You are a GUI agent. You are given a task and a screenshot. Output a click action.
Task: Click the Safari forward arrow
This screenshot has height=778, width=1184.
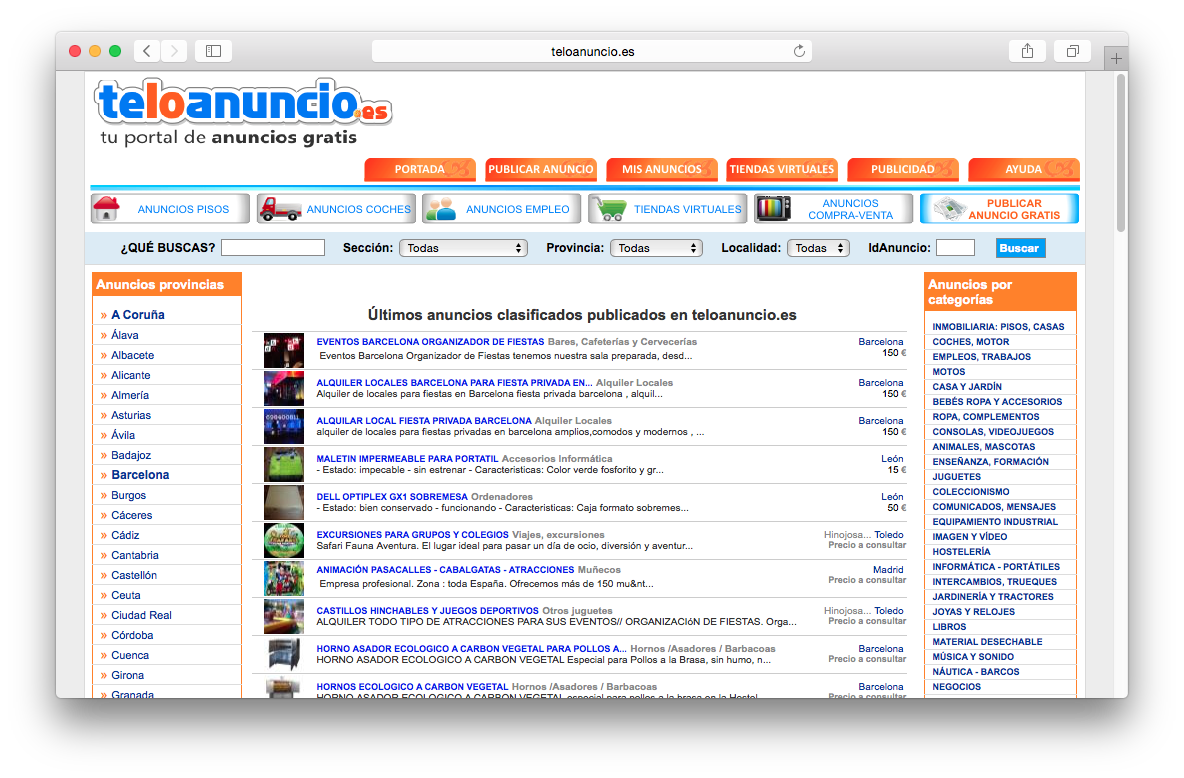(174, 51)
